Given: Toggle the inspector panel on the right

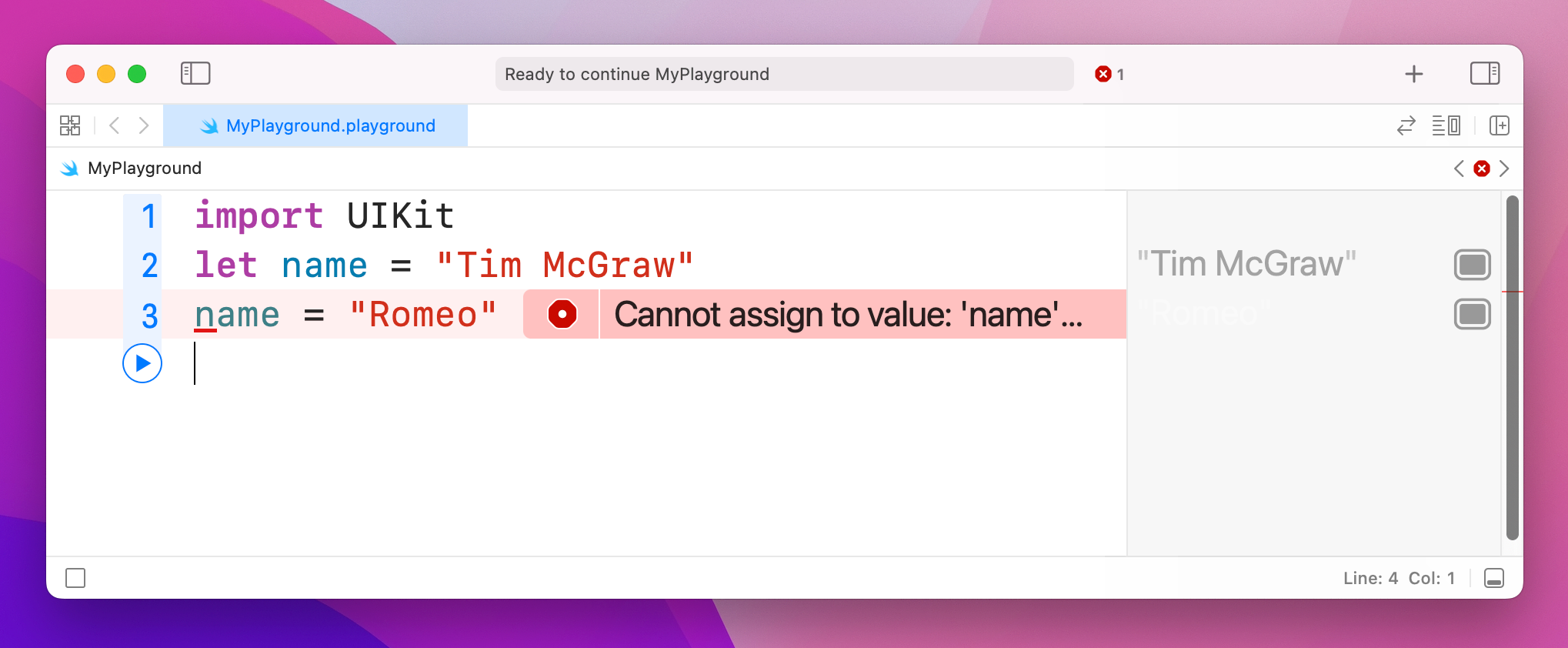Looking at the screenshot, I should pos(1485,74).
